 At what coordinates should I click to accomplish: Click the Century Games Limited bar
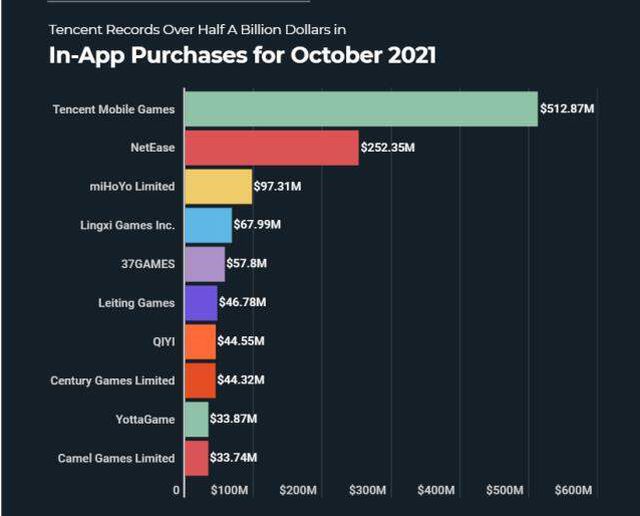click(x=200, y=380)
